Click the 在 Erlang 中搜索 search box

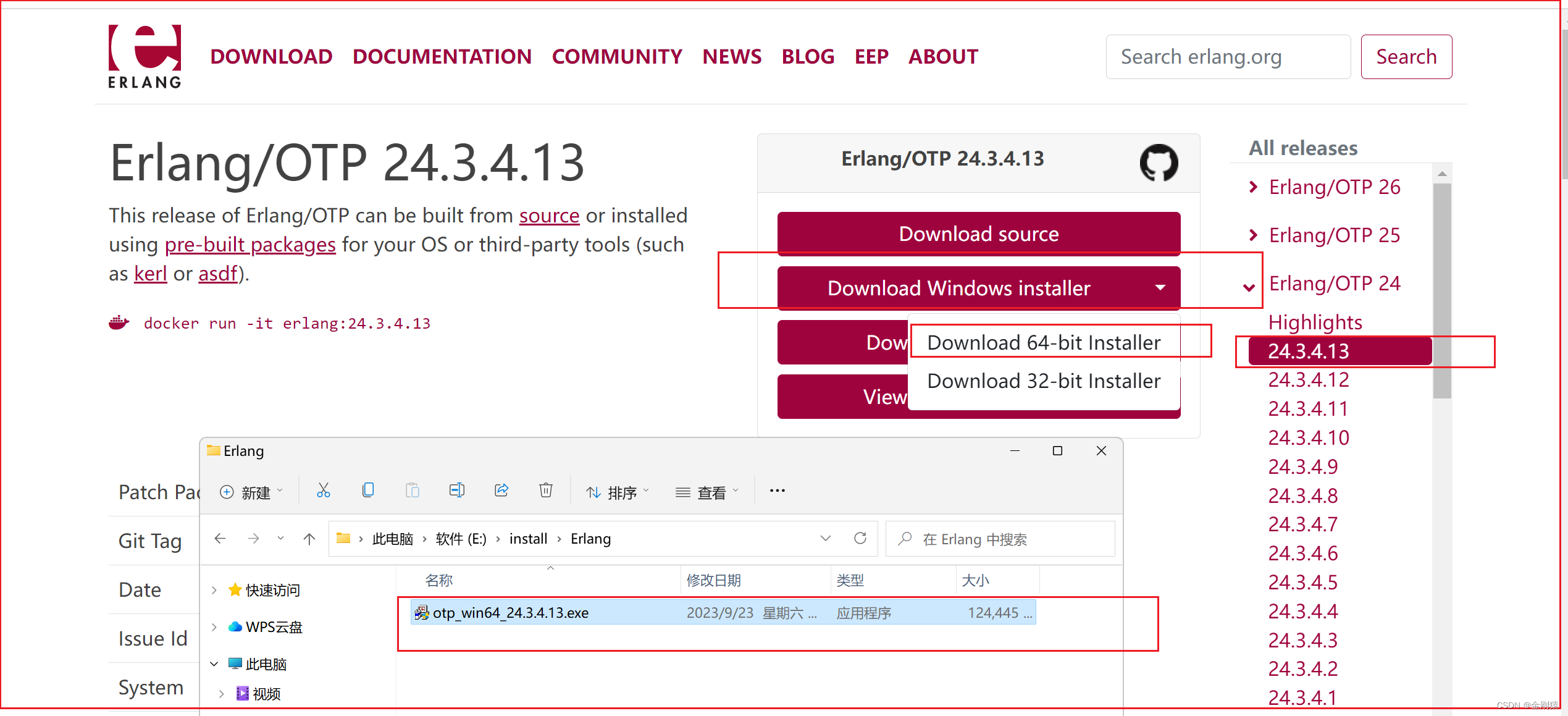[1000, 539]
